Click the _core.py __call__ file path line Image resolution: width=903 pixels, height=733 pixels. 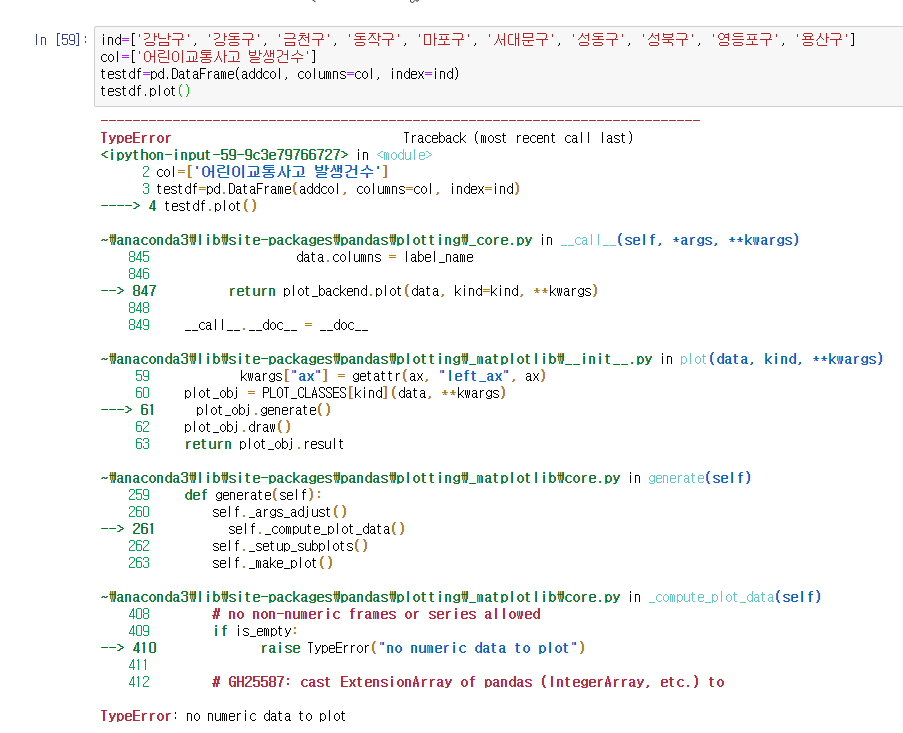coord(450,240)
